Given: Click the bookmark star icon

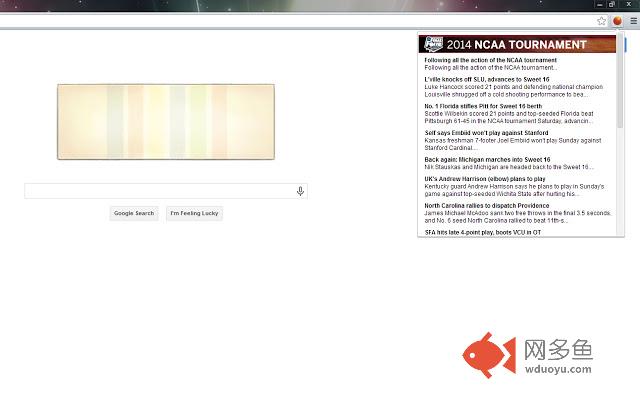Looking at the screenshot, I should click(601, 21).
